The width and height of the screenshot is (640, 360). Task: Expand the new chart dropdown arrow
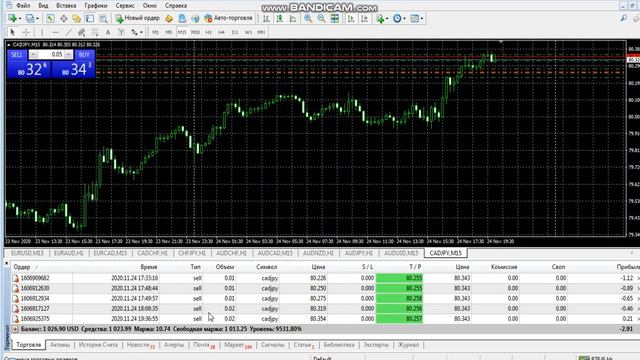[20, 18]
